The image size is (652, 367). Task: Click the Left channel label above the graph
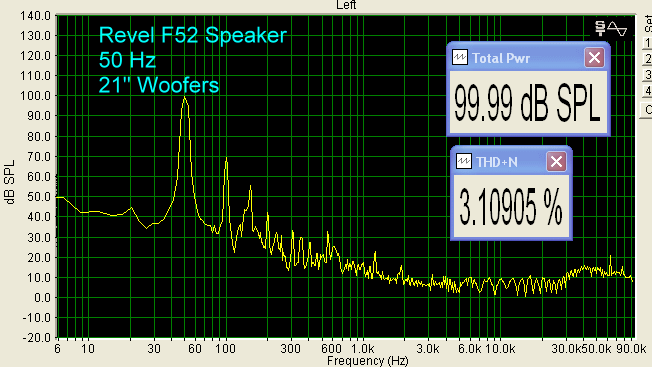(x=346, y=5)
